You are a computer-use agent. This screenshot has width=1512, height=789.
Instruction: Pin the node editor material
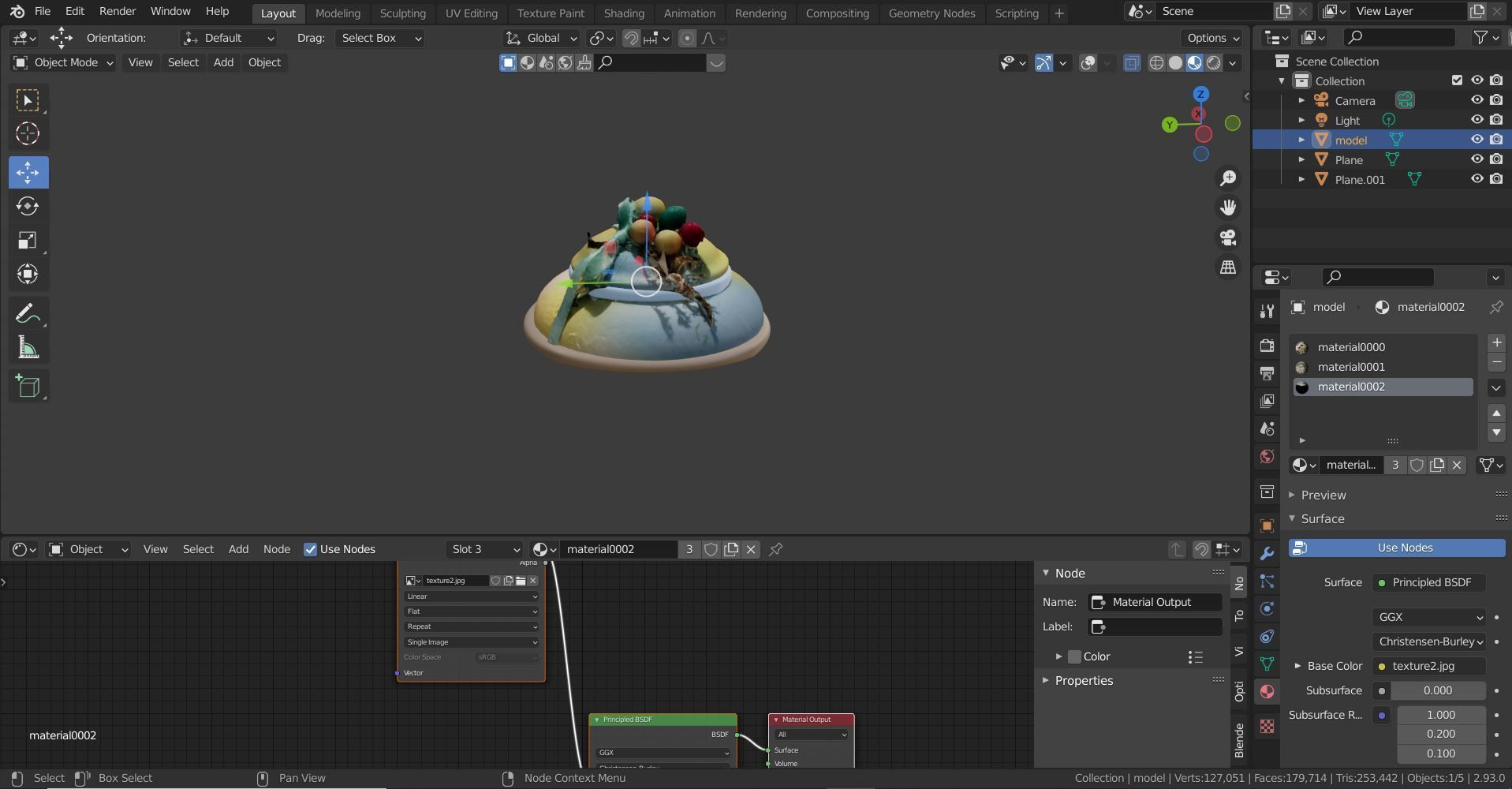776,549
